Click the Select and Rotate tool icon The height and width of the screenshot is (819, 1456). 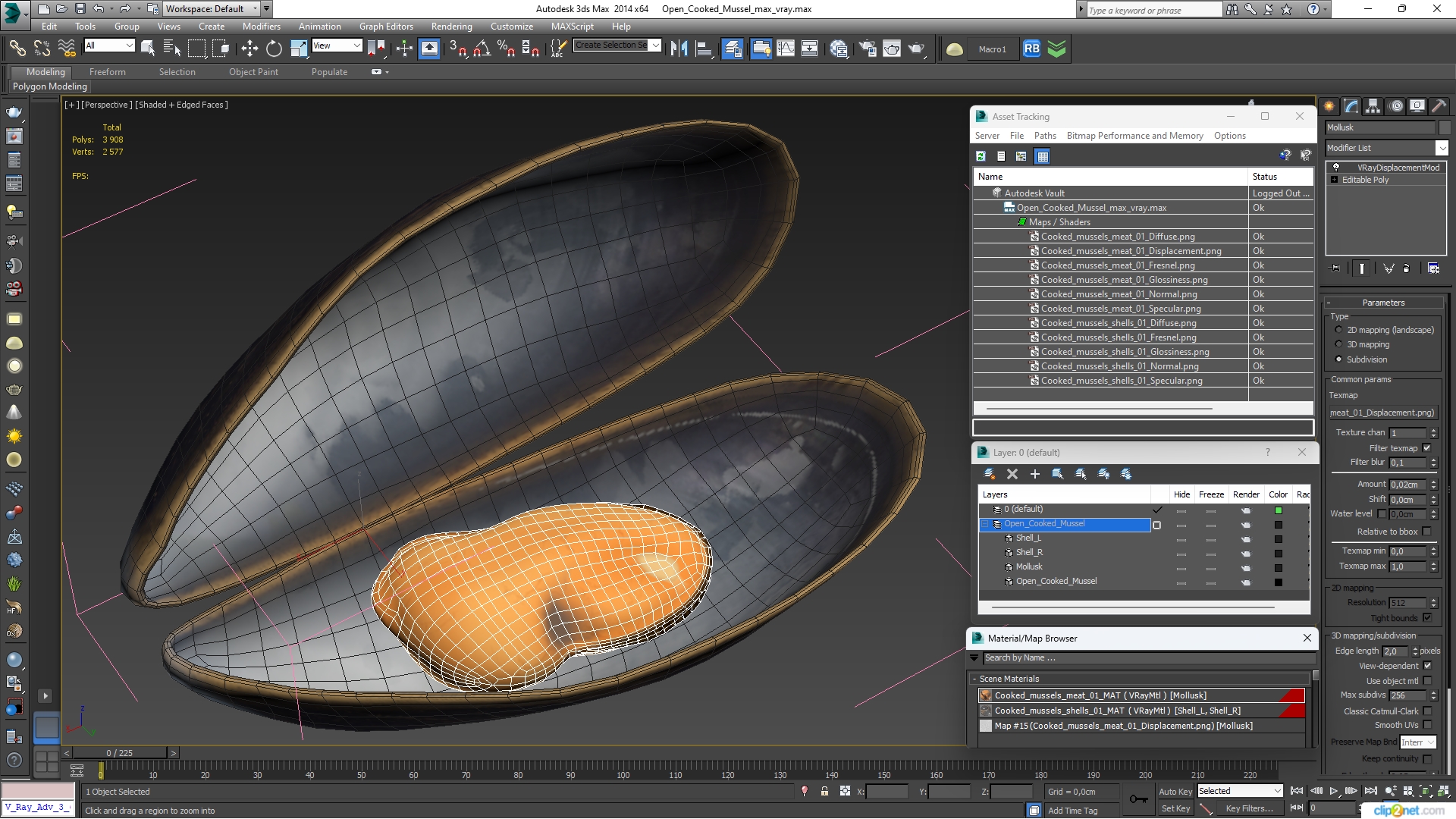point(274,49)
